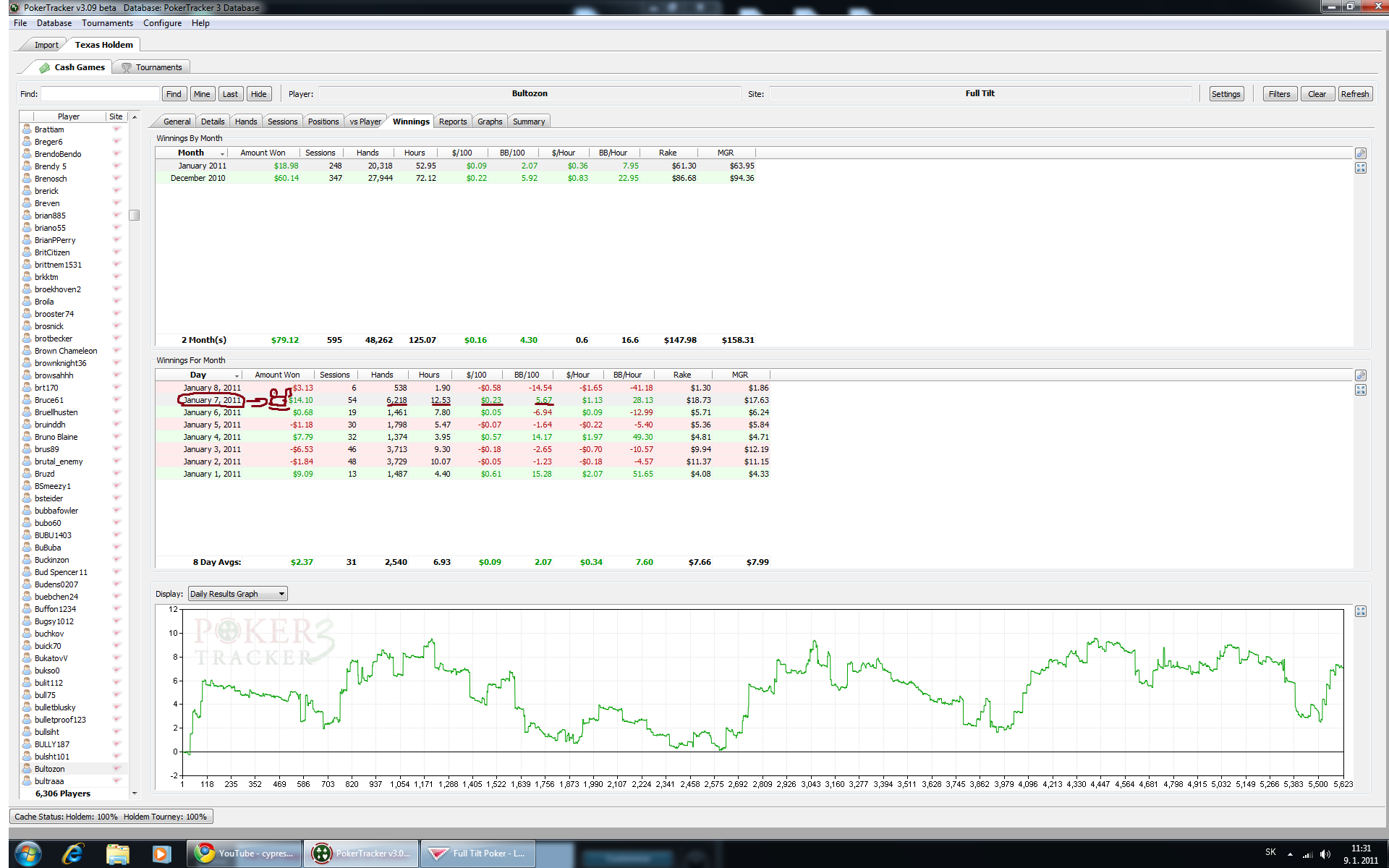Click the Hide button
Image resolution: width=1389 pixels, height=868 pixels.
(259, 94)
